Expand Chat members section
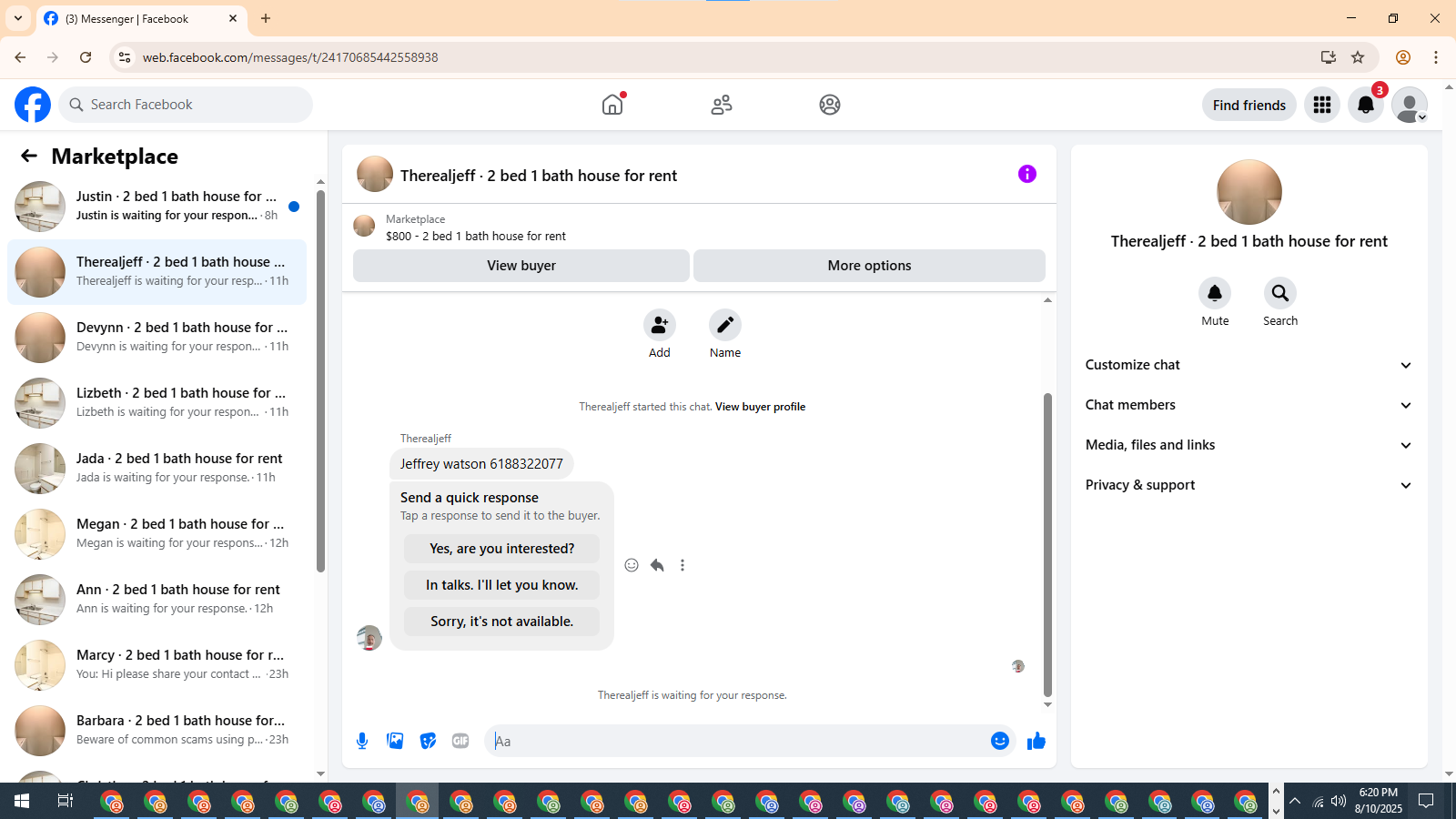The height and width of the screenshot is (819, 1456). click(1249, 405)
